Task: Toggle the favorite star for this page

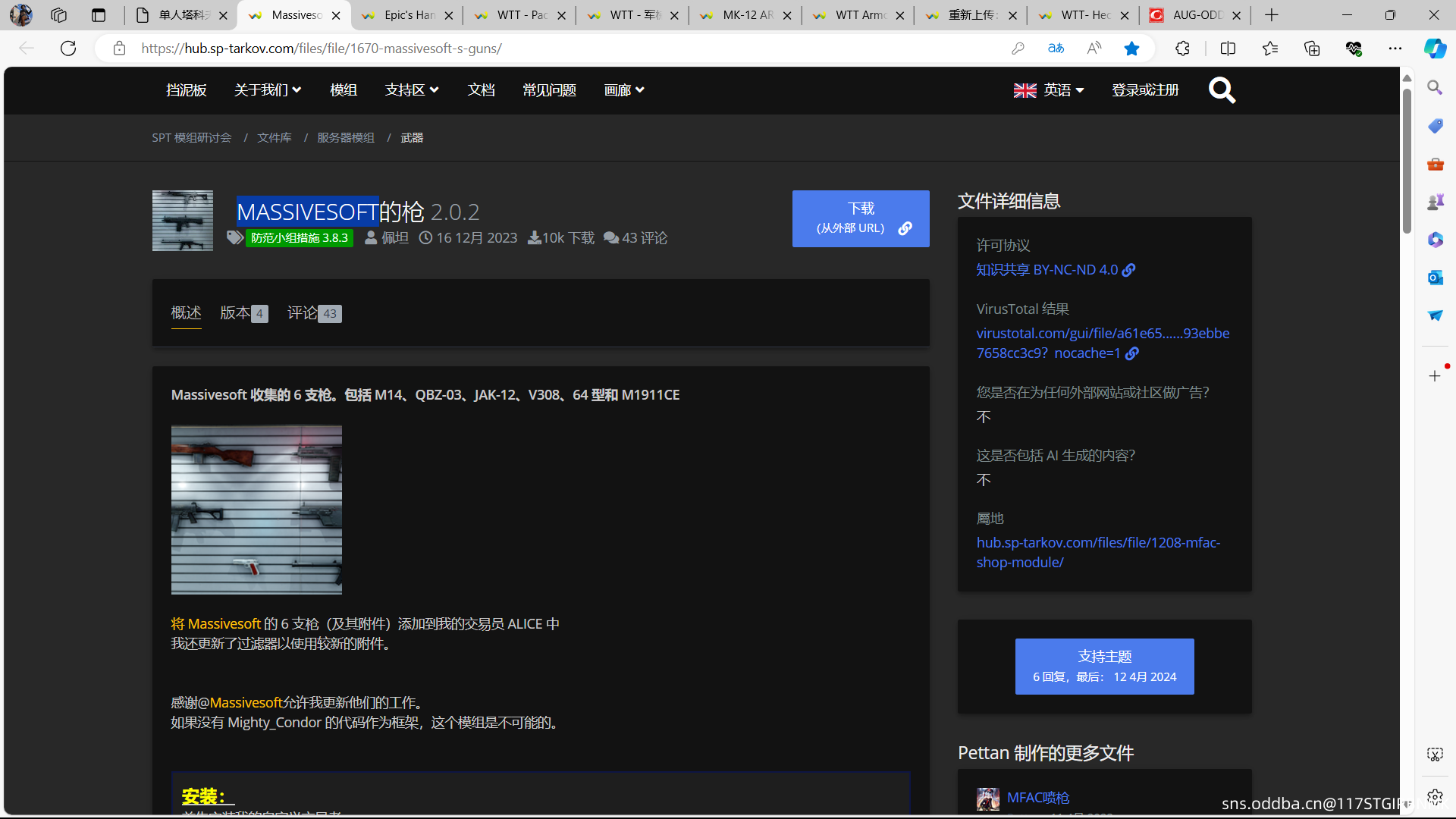Action: [1131, 48]
